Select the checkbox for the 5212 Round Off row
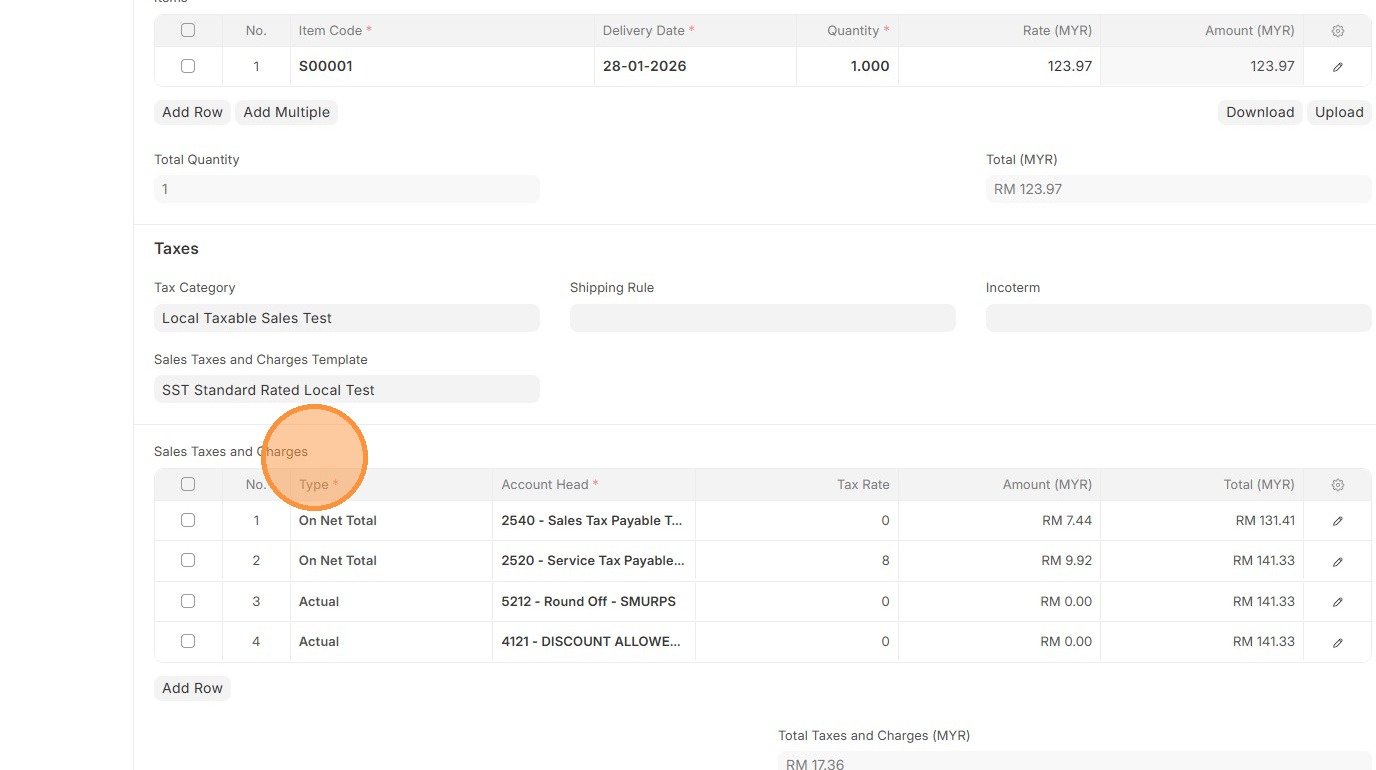Image resolution: width=1376 pixels, height=770 pixels. pos(188,601)
